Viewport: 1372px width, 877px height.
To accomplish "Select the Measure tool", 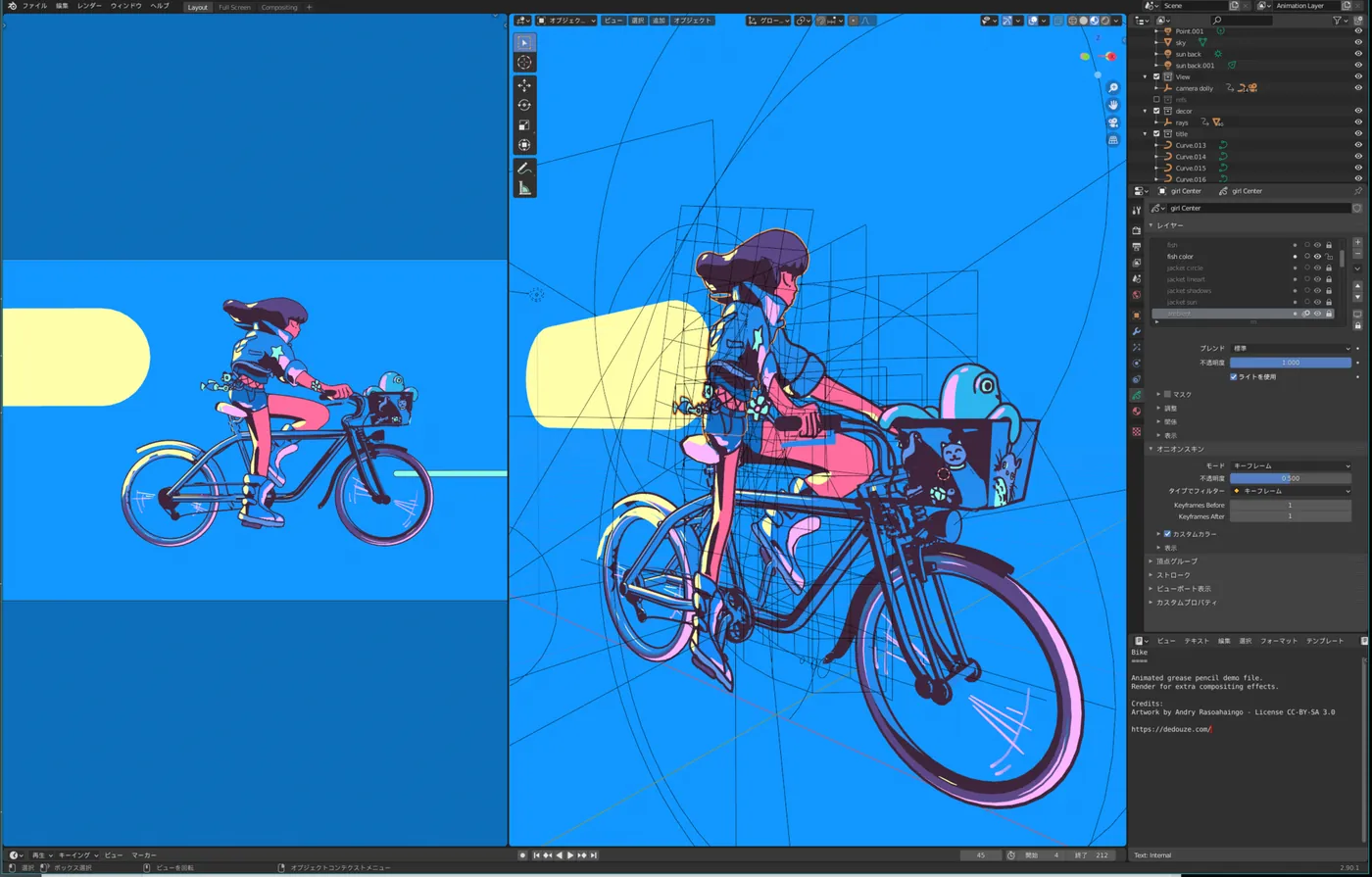I will tap(524, 188).
